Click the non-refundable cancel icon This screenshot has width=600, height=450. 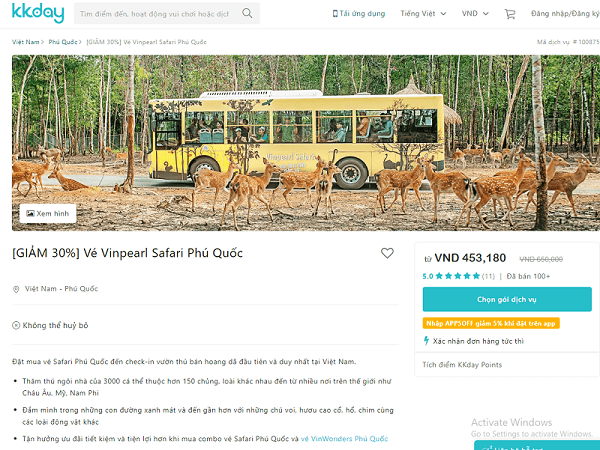(x=16, y=325)
